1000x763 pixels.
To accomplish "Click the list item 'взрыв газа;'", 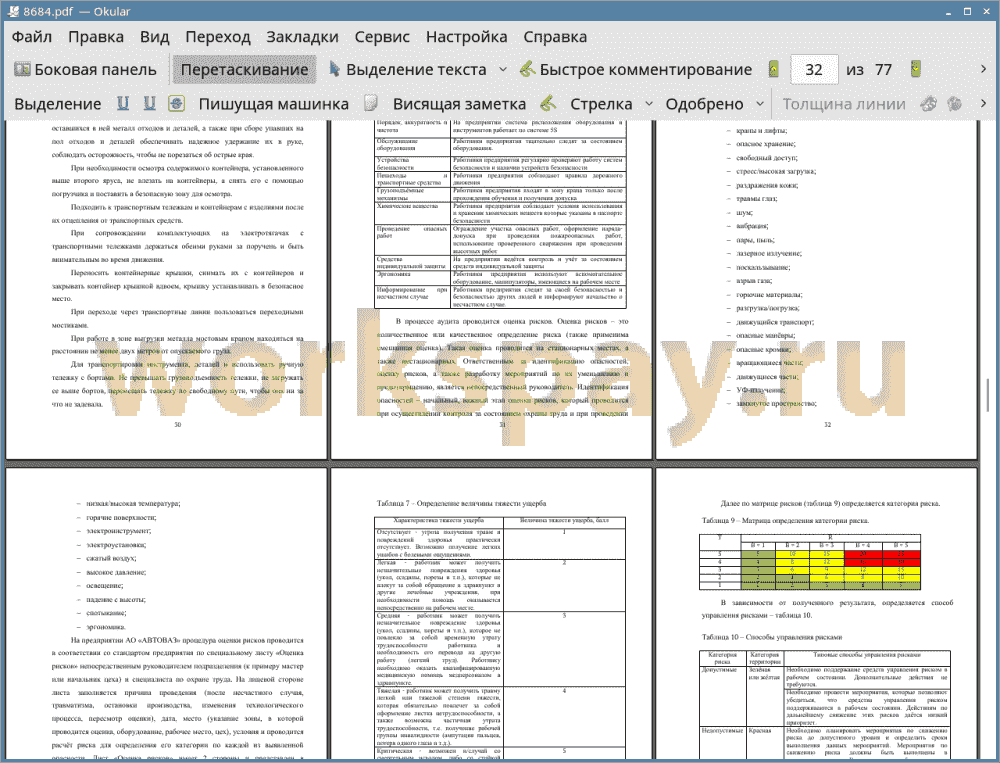I will (x=754, y=281).
